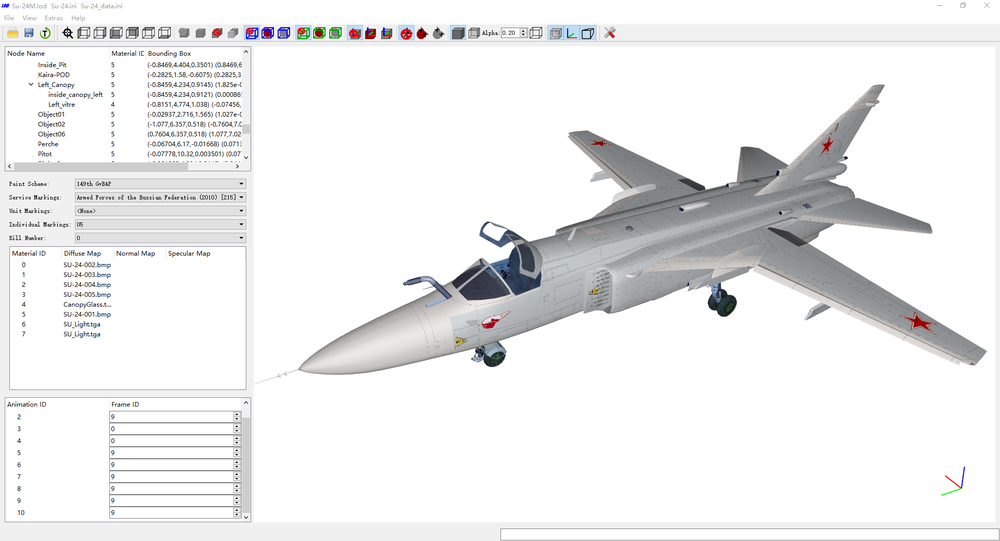Click the wrench and screwdriver settings icon
This screenshot has height=541, width=1000.
(610, 33)
